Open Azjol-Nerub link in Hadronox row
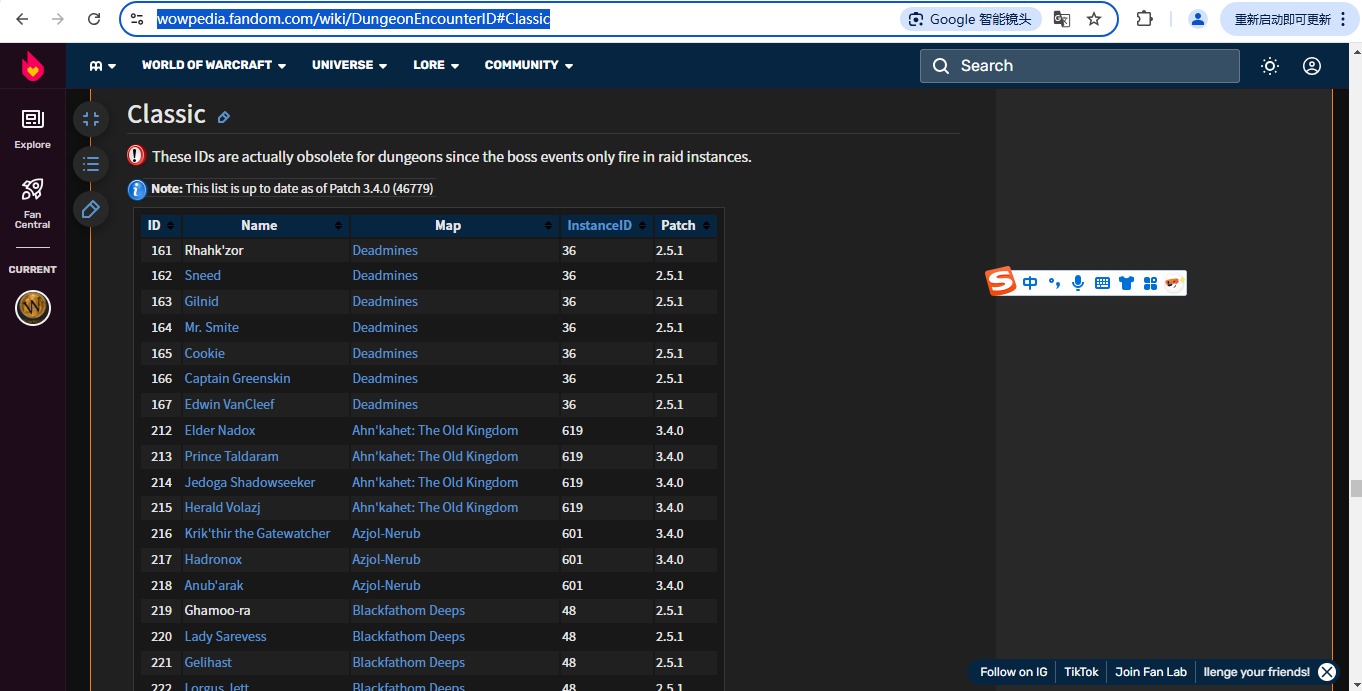The height and width of the screenshot is (691, 1362). click(386, 560)
